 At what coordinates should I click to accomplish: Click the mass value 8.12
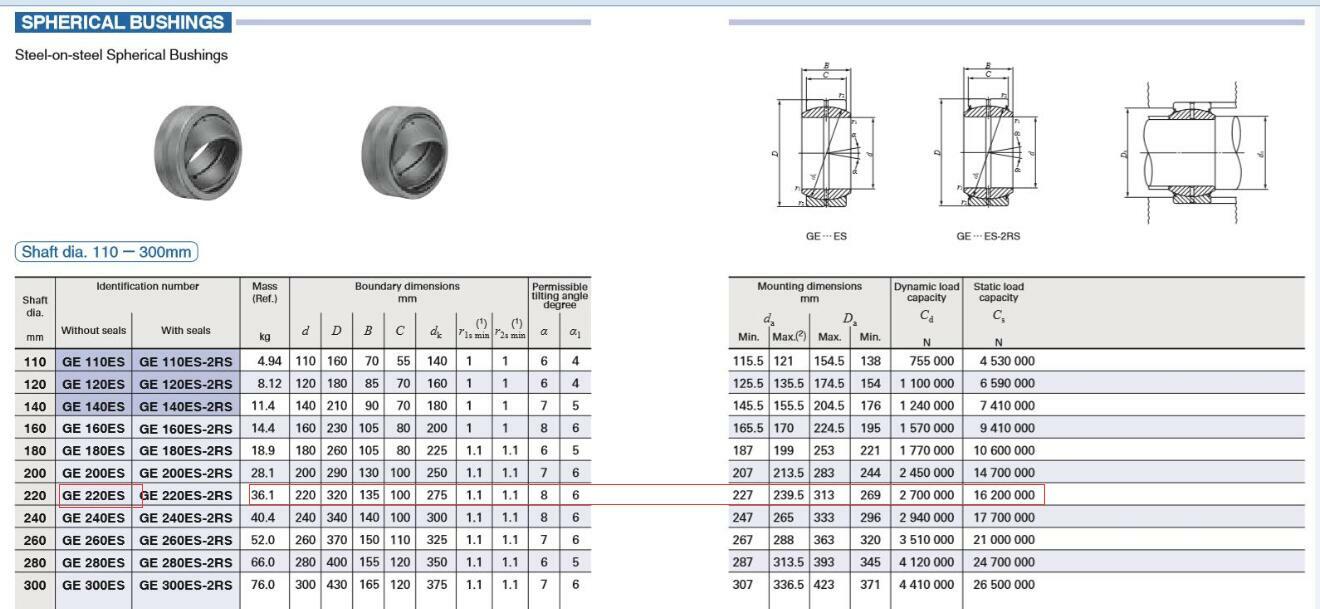coord(269,383)
